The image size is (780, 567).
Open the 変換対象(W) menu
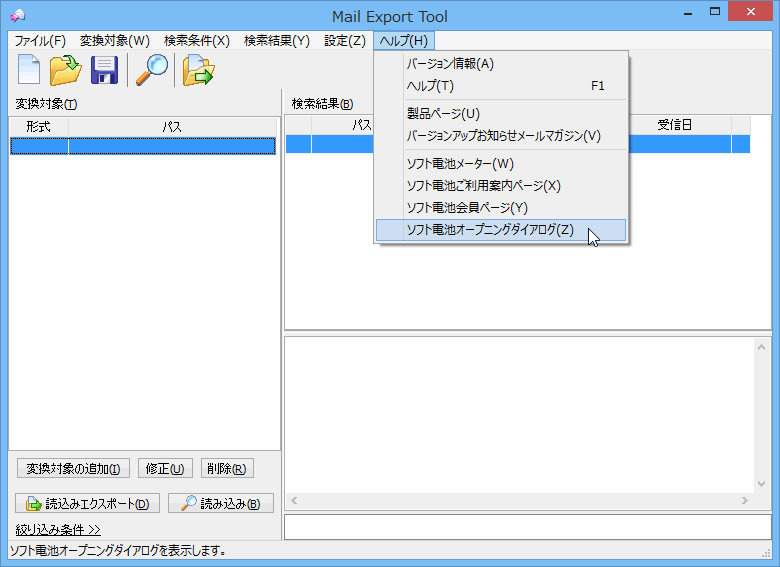(114, 41)
